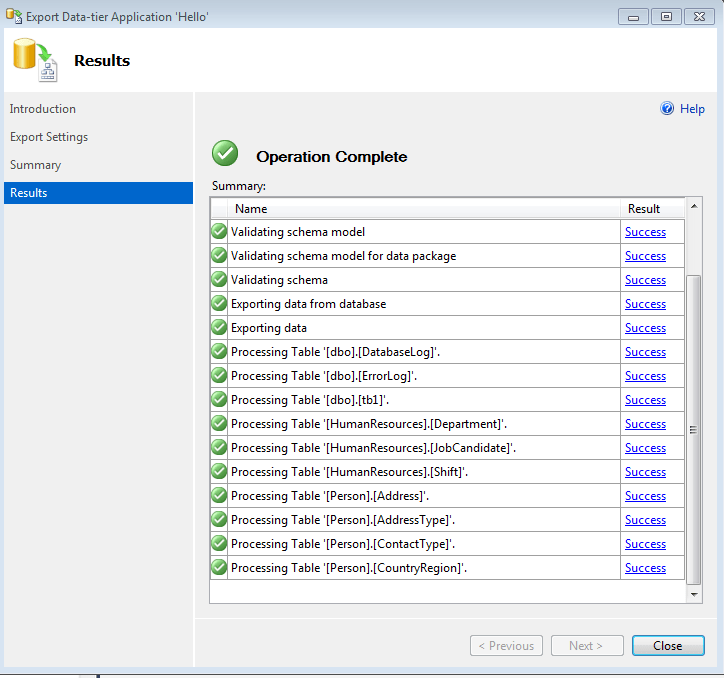Click the database export icon in header
Viewport: 724px width, 678px height.
click(x=36, y=60)
